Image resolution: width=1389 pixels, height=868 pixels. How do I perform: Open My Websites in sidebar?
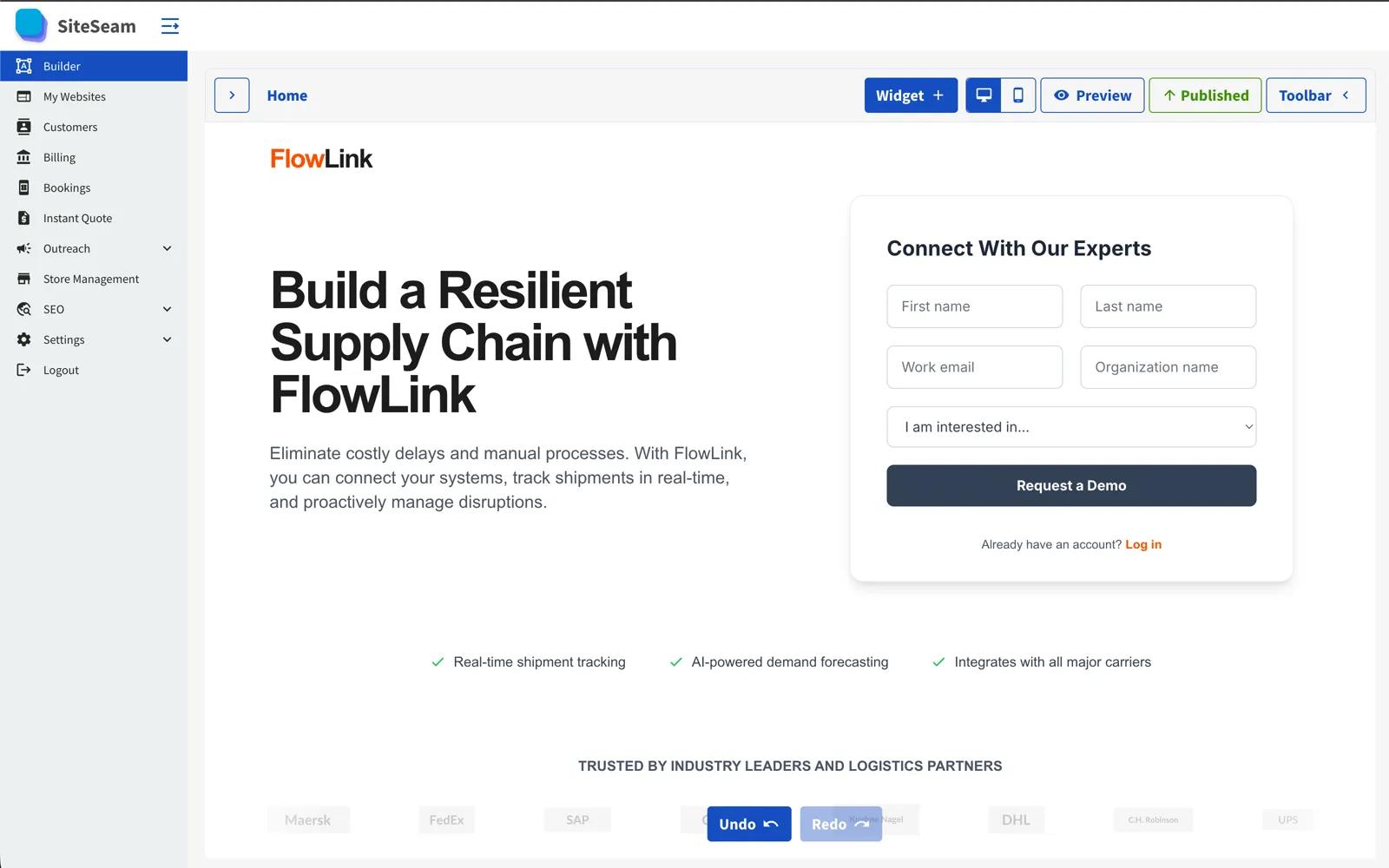coord(75,96)
